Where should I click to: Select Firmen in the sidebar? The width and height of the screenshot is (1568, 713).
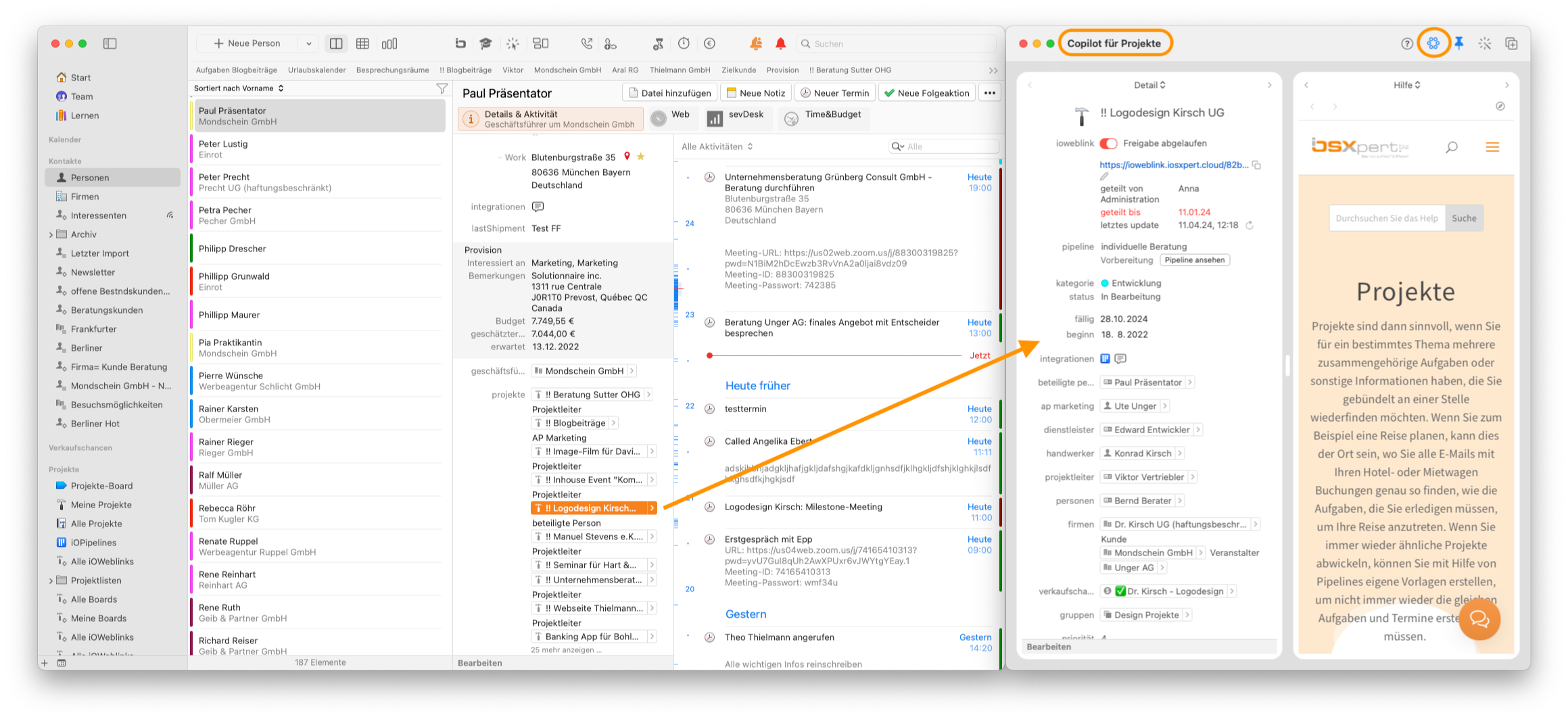coord(112,197)
